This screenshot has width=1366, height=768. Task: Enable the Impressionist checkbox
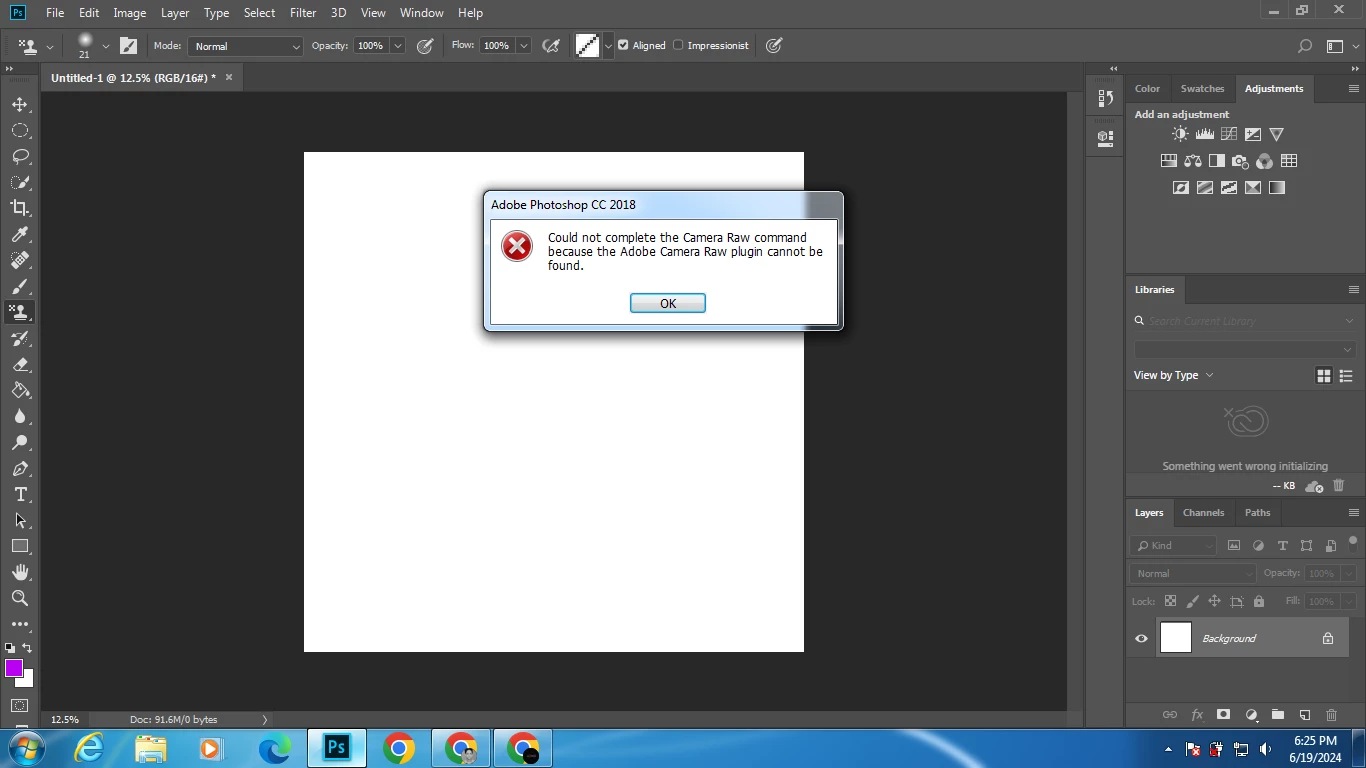[678, 45]
